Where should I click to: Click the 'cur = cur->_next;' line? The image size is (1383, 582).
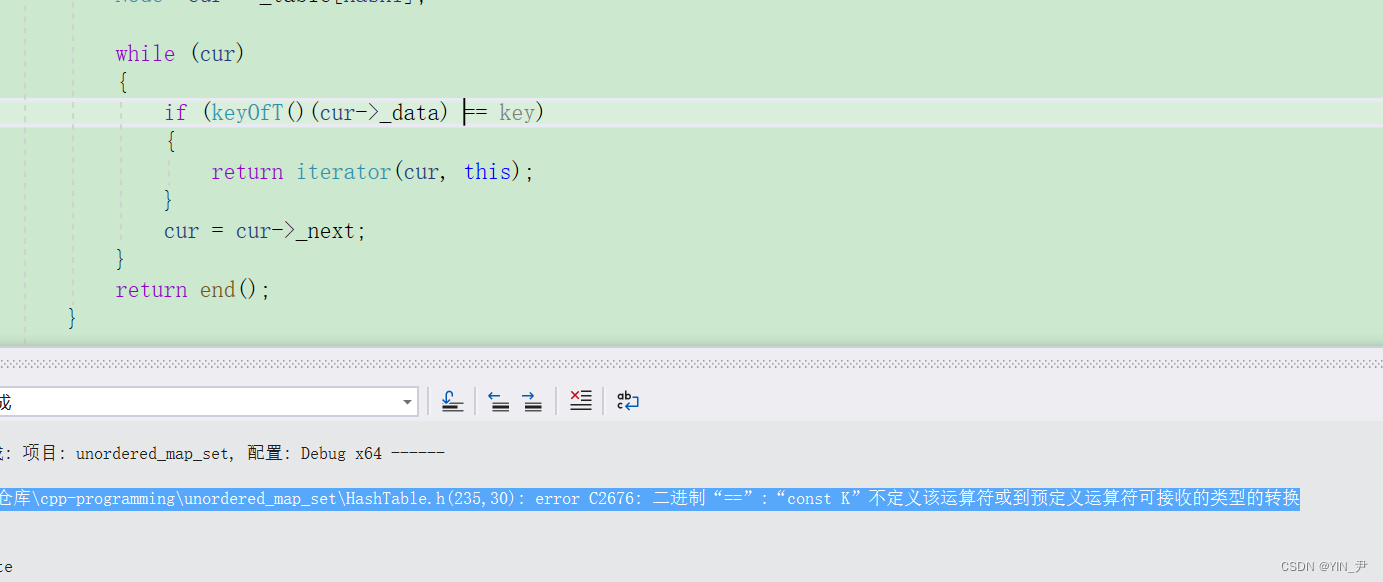(x=265, y=231)
